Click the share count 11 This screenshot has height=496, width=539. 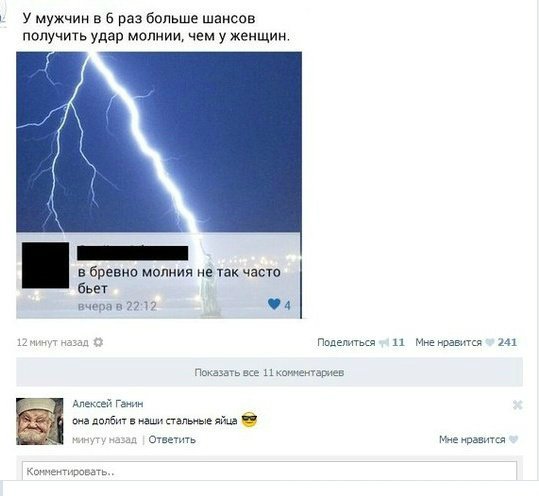398,342
